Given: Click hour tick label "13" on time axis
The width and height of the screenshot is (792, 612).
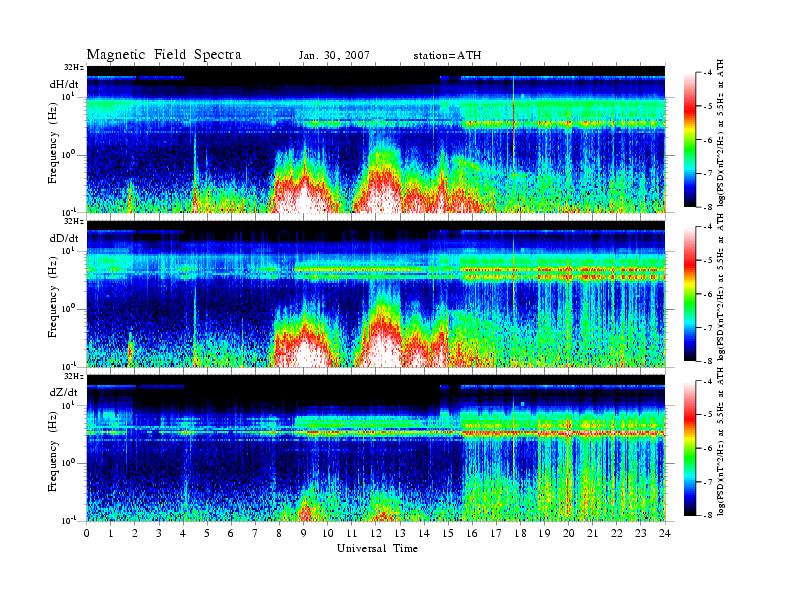Looking at the screenshot, I should [400, 533].
